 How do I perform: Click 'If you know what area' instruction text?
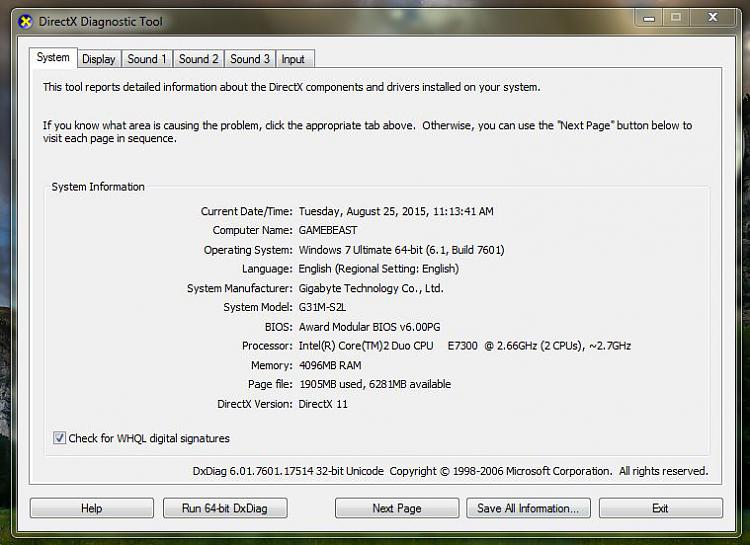pos(367,132)
